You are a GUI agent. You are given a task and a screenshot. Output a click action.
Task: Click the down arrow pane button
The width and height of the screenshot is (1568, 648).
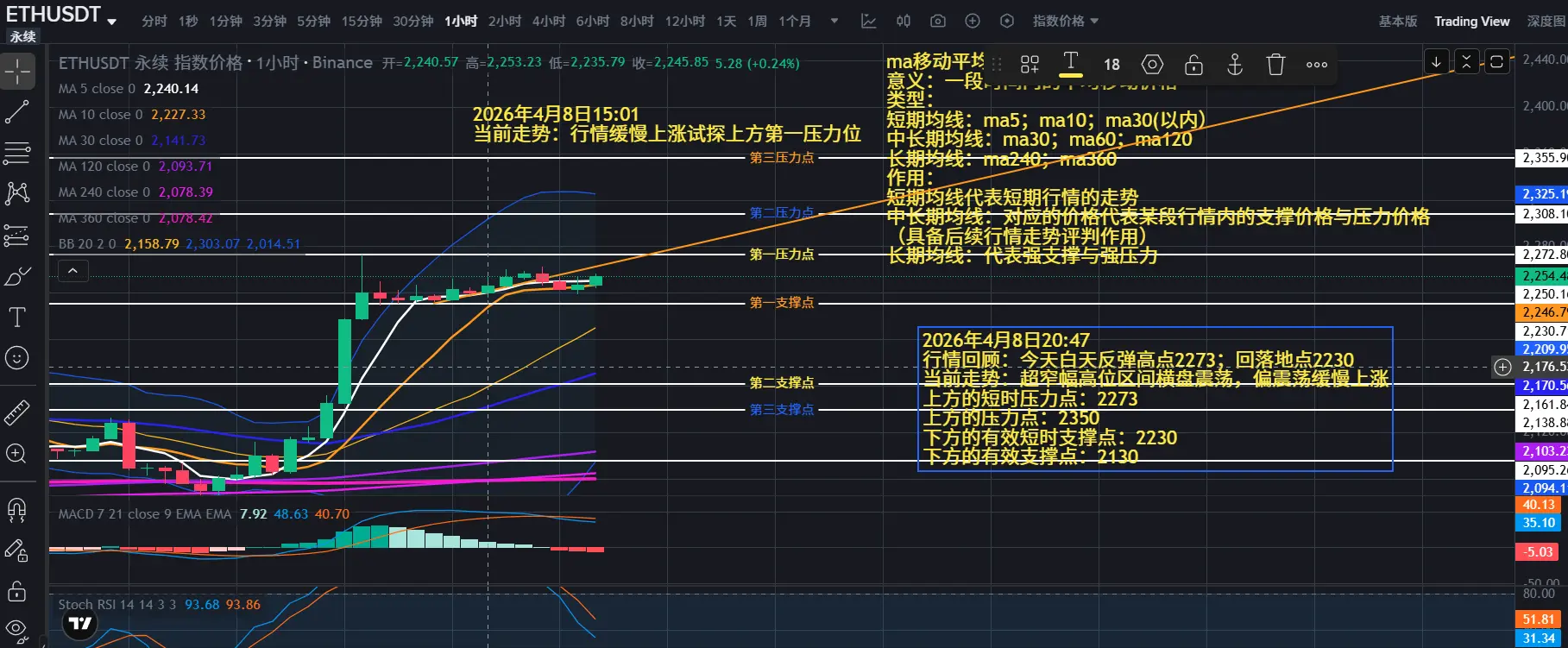1436,61
